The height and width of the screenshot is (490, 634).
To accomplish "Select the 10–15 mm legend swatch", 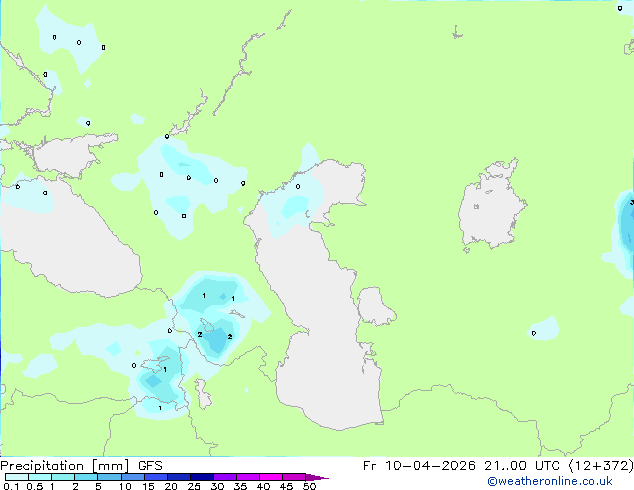I will [133, 477].
